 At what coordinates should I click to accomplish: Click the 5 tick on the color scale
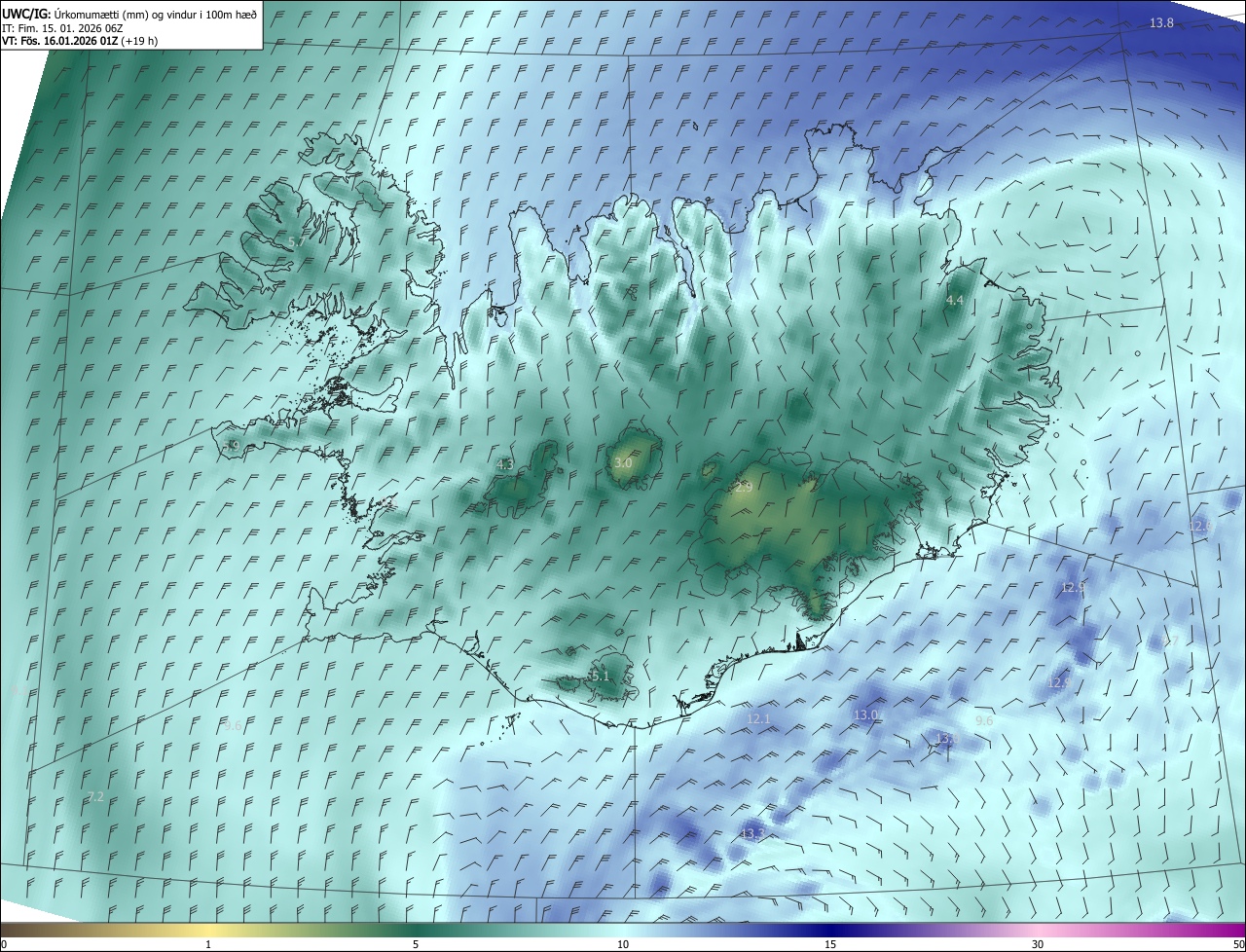tap(416, 945)
